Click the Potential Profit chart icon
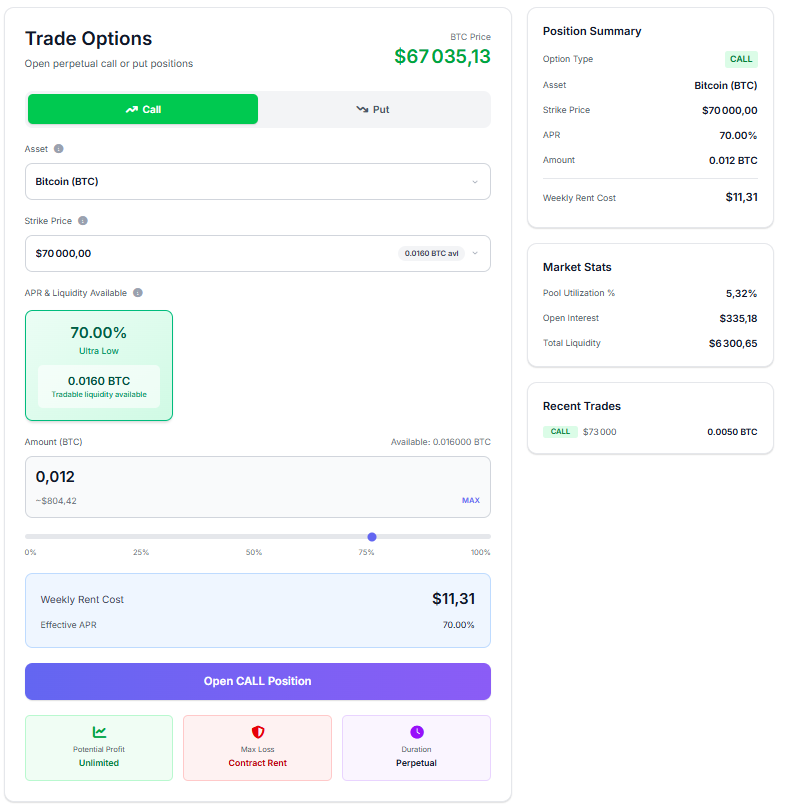Image resolution: width=785 pixels, height=809 pixels. pyautogui.click(x=99, y=732)
